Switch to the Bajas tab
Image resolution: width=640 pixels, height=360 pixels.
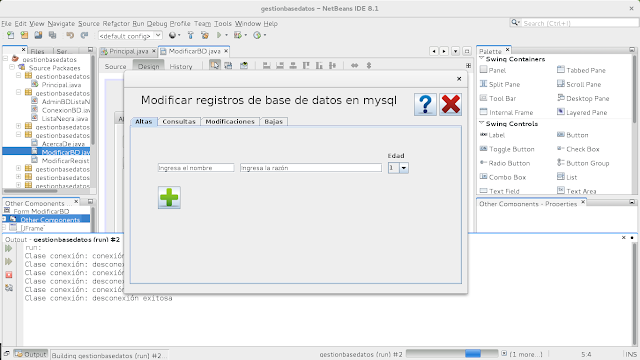273,122
